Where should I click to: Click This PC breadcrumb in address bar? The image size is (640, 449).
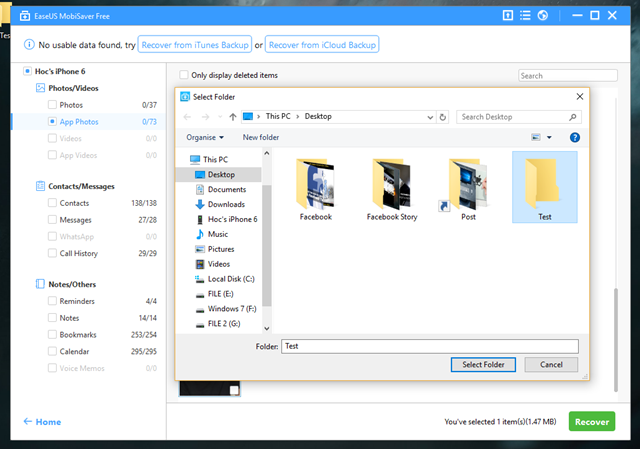coord(278,116)
